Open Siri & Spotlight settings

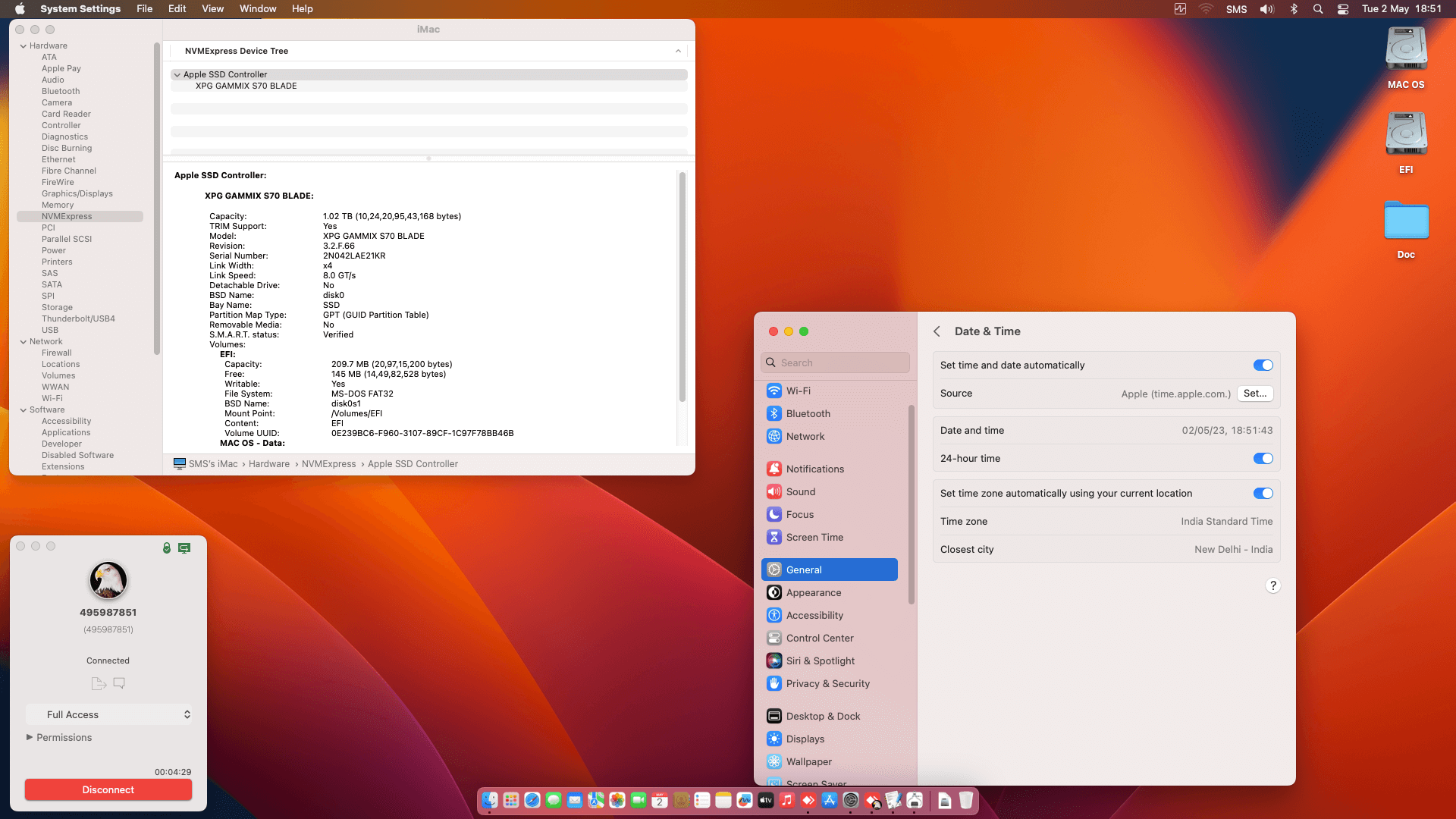pos(830,661)
